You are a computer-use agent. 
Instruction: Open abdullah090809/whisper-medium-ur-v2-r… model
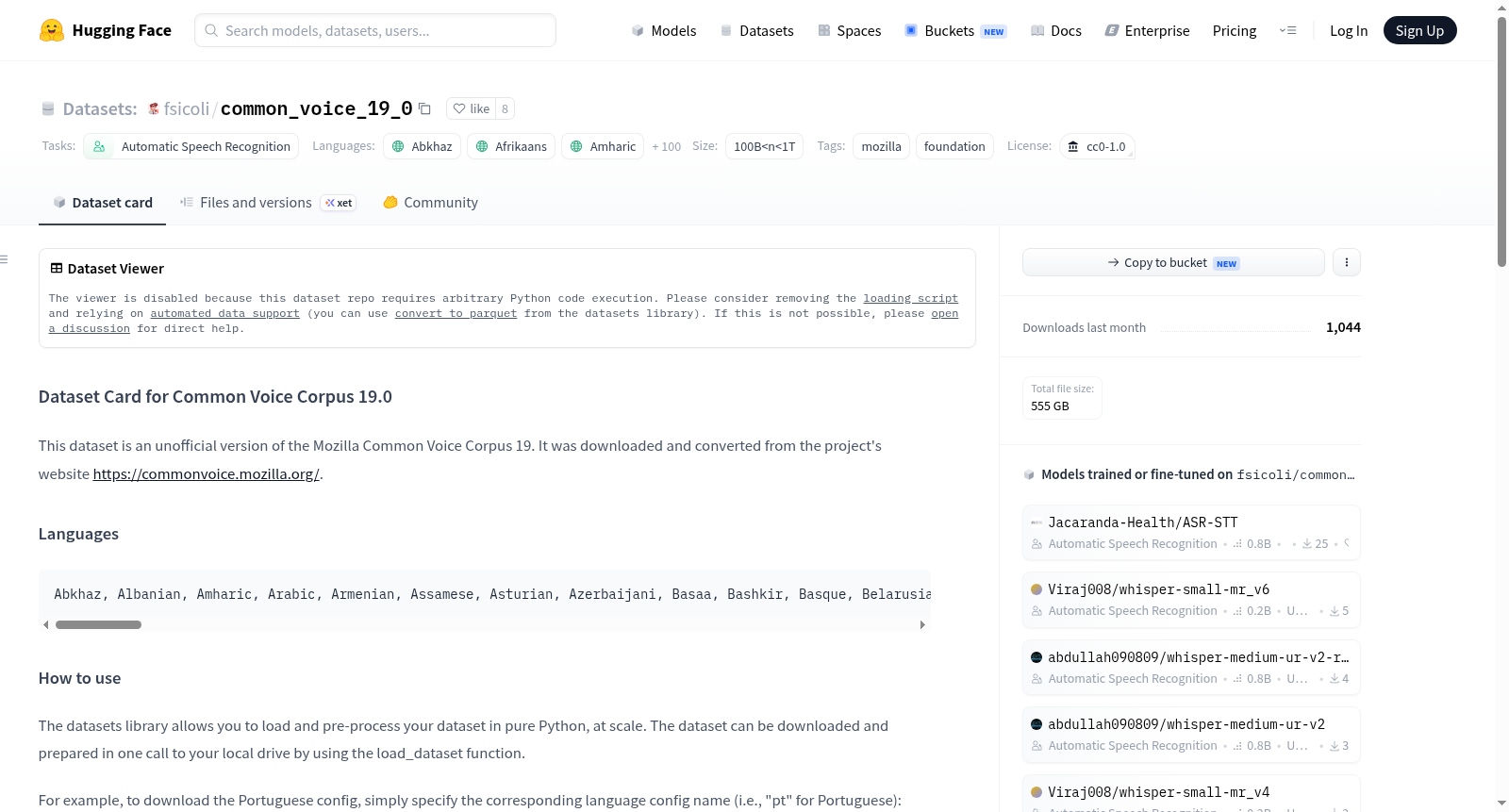point(1191,668)
